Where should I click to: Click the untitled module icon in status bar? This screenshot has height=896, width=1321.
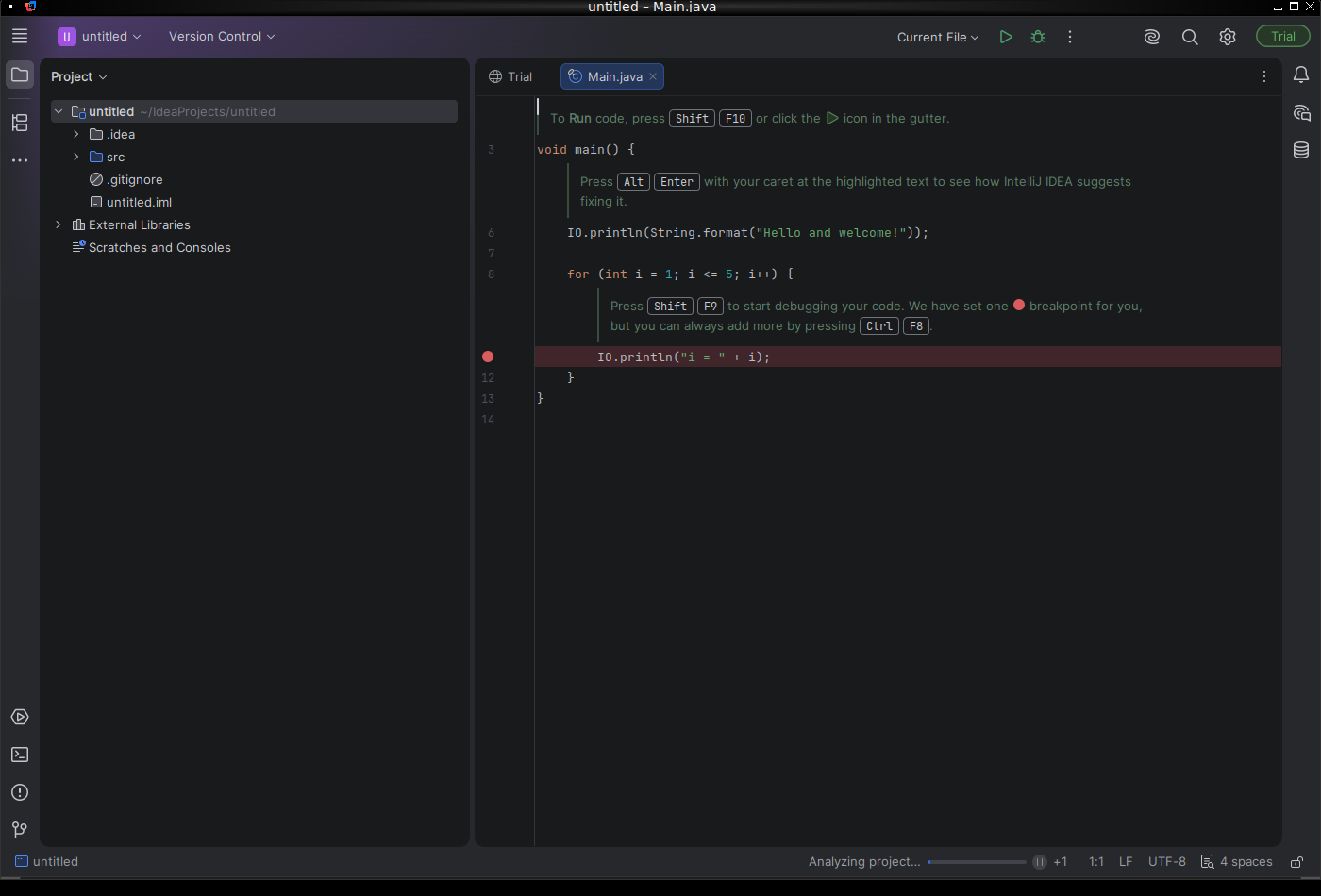22,861
